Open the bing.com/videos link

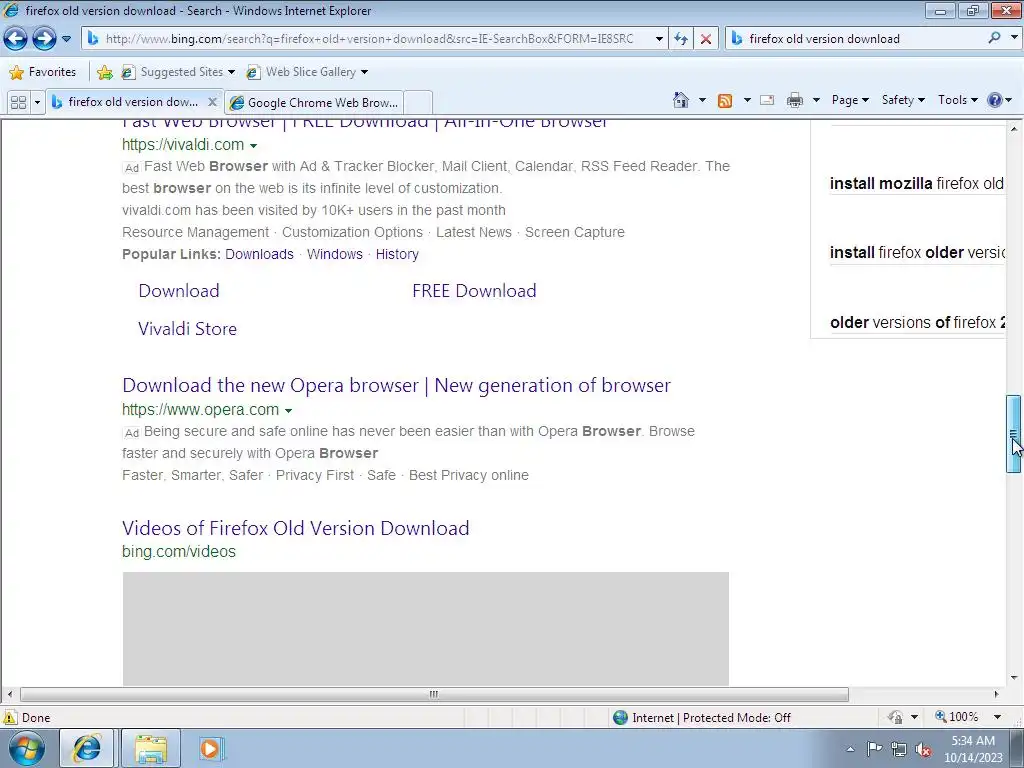coord(179,551)
